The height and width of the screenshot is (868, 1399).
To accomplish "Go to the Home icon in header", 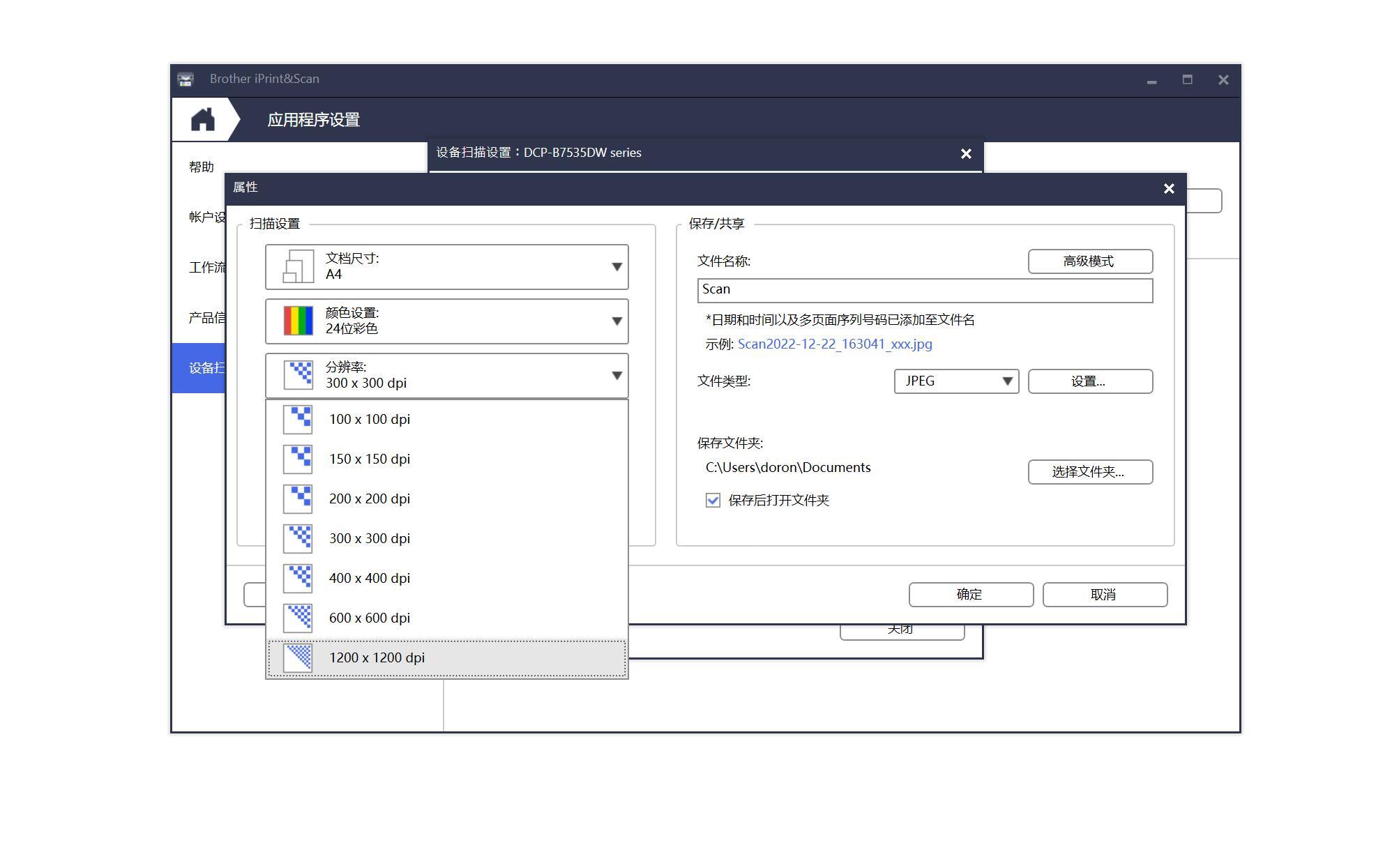I will pyautogui.click(x=203, y=120).
